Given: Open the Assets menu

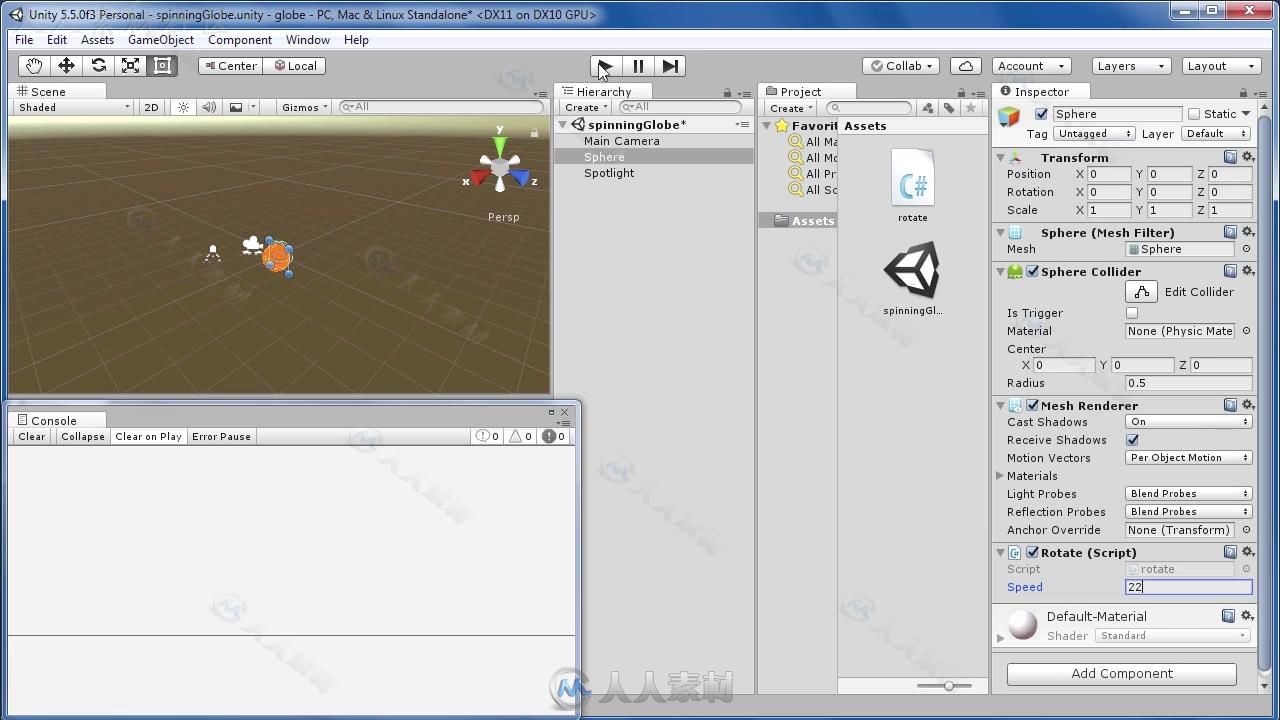Looking at the screenshot, I should (x=97, y=40).
